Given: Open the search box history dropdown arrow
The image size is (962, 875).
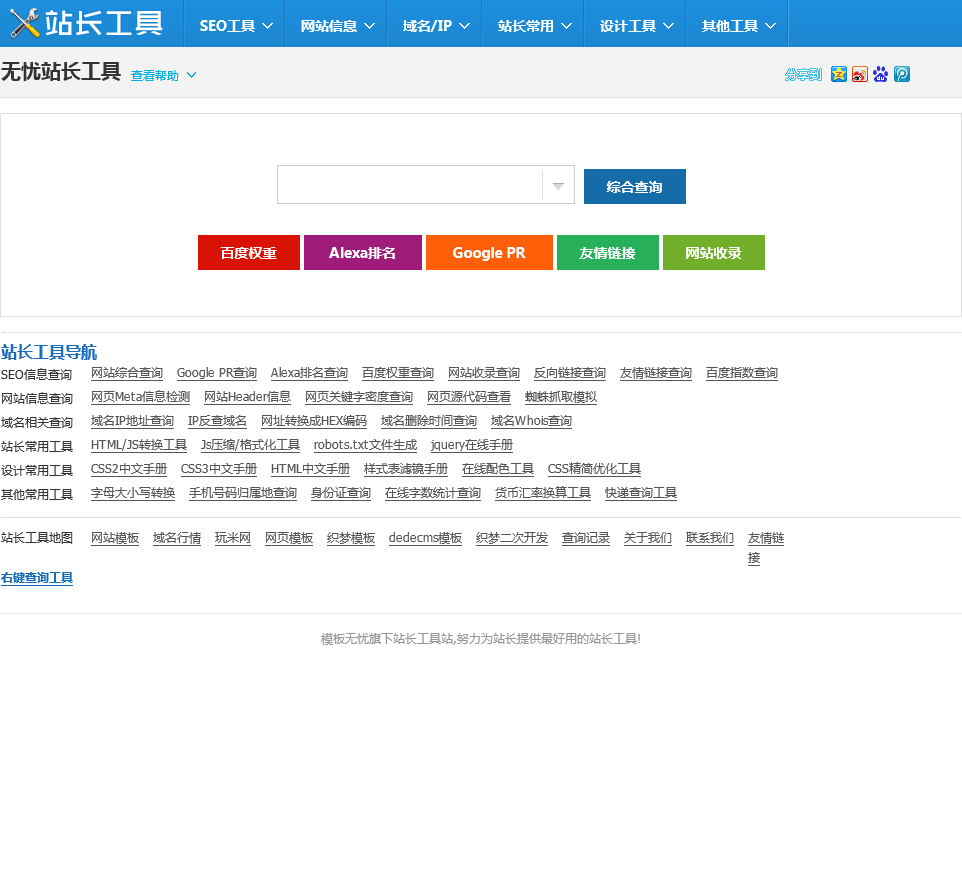Looking at the screenshot, I should [558, 185].
